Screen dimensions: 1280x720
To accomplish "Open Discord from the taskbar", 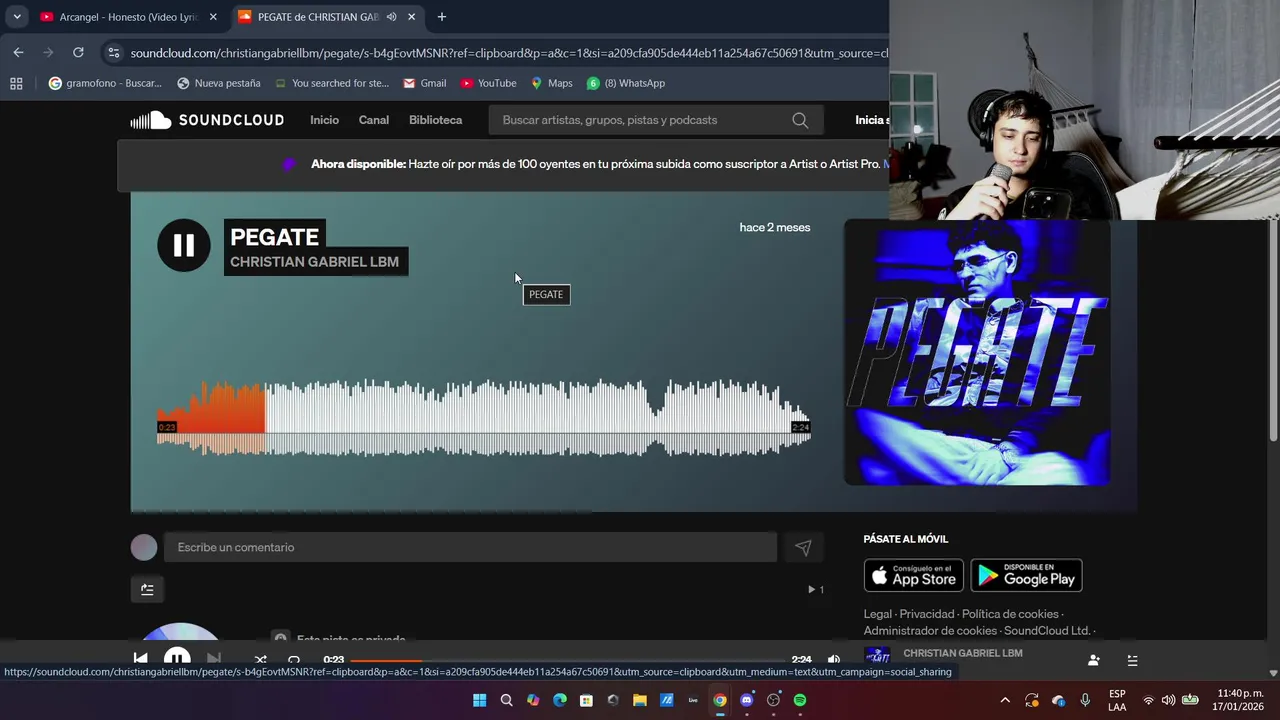I will pos(746,700).
